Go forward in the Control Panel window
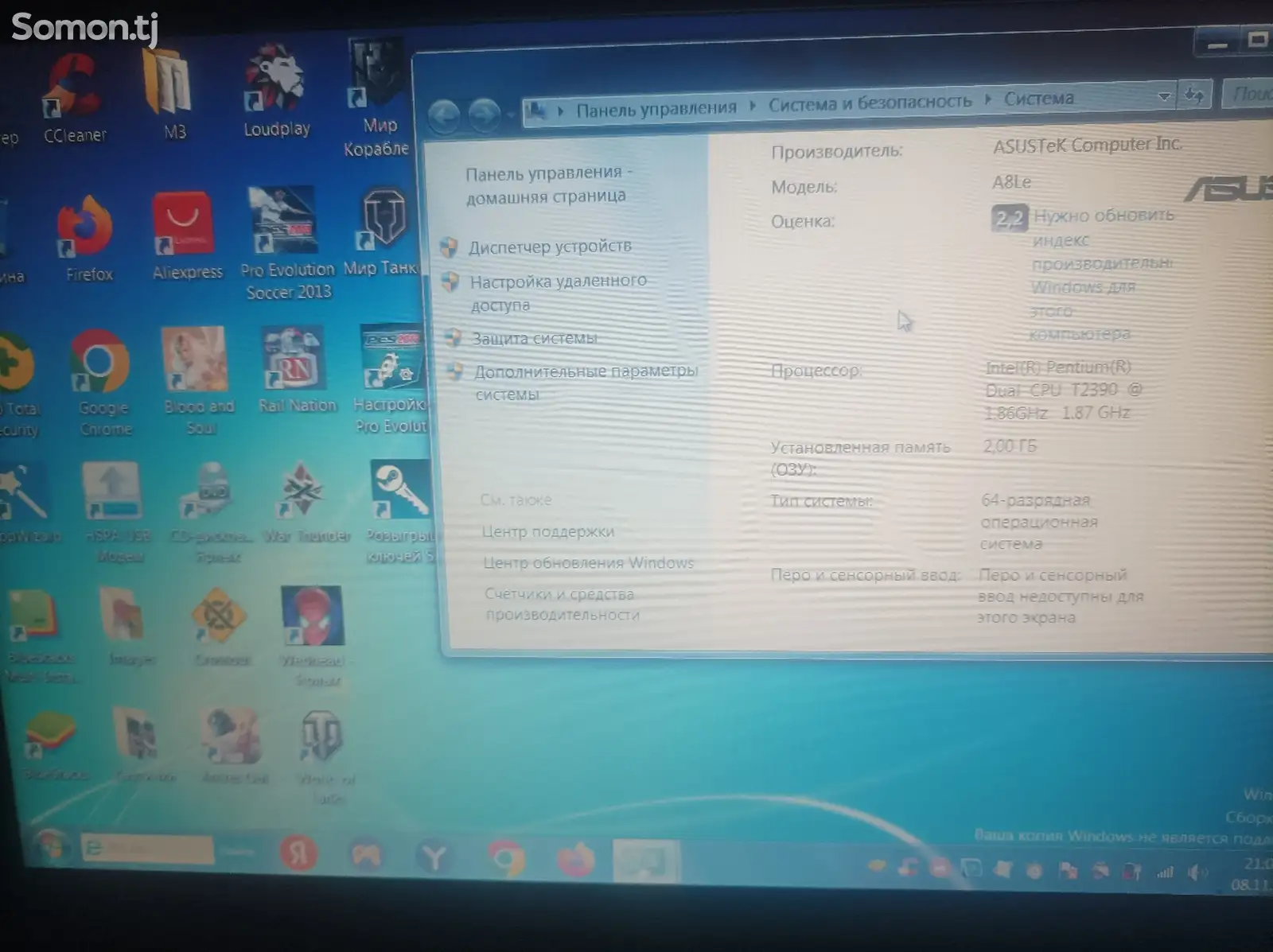 484,115
